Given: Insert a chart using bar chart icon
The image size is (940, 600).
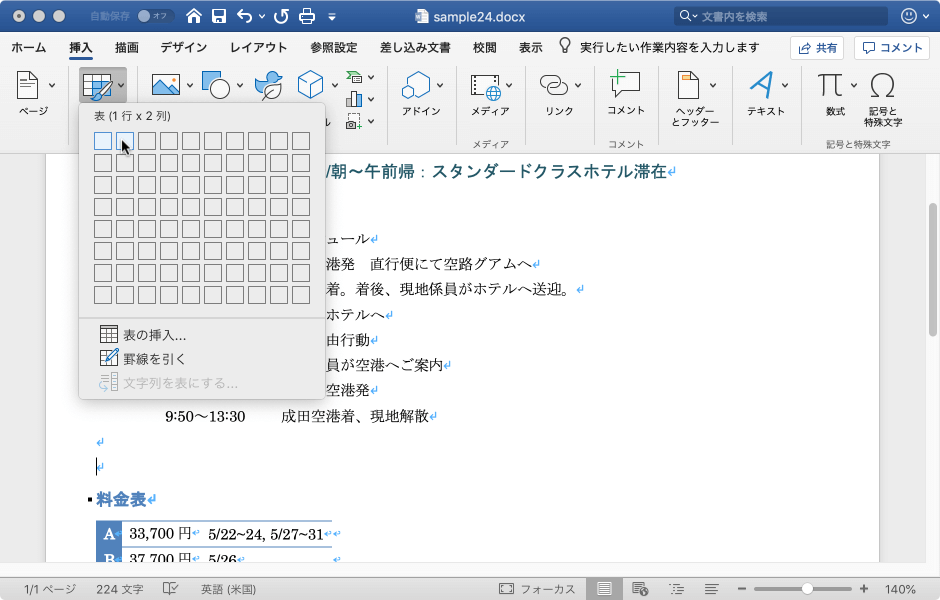Looking at the screenshot, I should 354,99.
